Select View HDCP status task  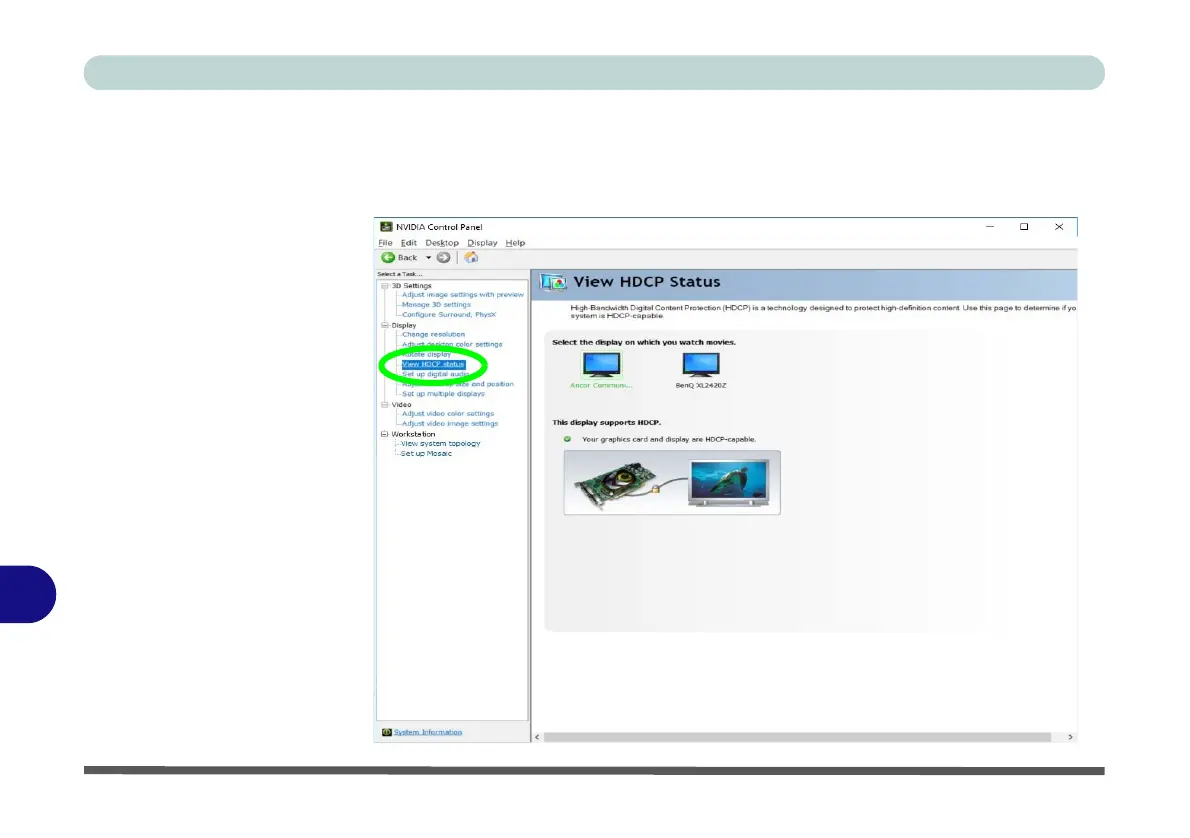(x=433, y=364)
